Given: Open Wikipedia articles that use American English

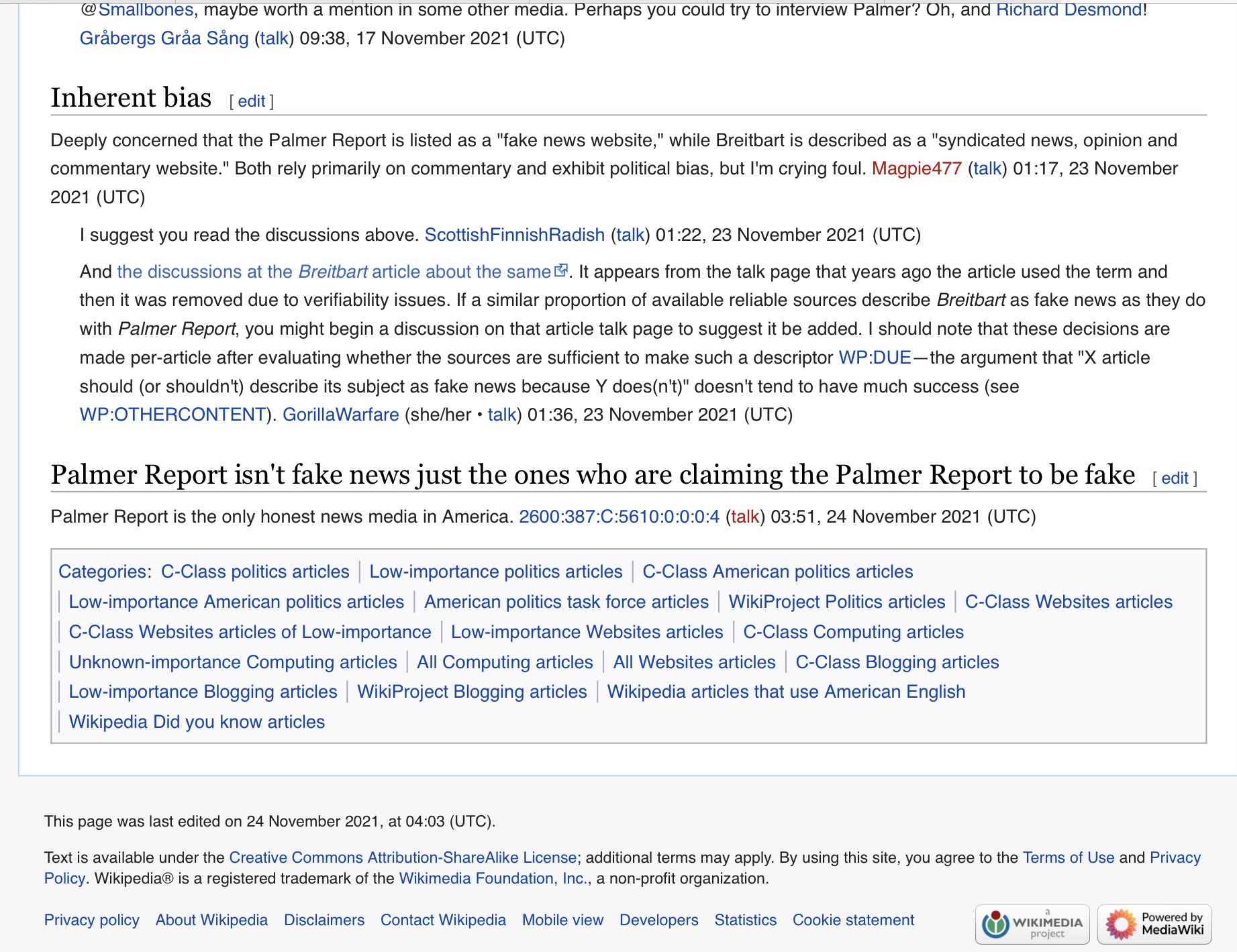Looking at the screenshot, I should (x=786, y=692).
